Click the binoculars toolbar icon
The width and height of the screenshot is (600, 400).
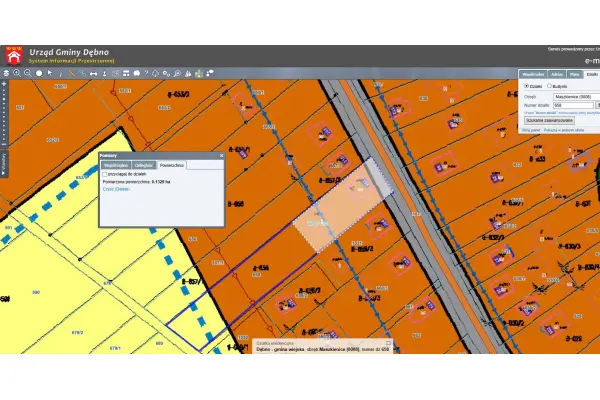(x=188, y=73)
